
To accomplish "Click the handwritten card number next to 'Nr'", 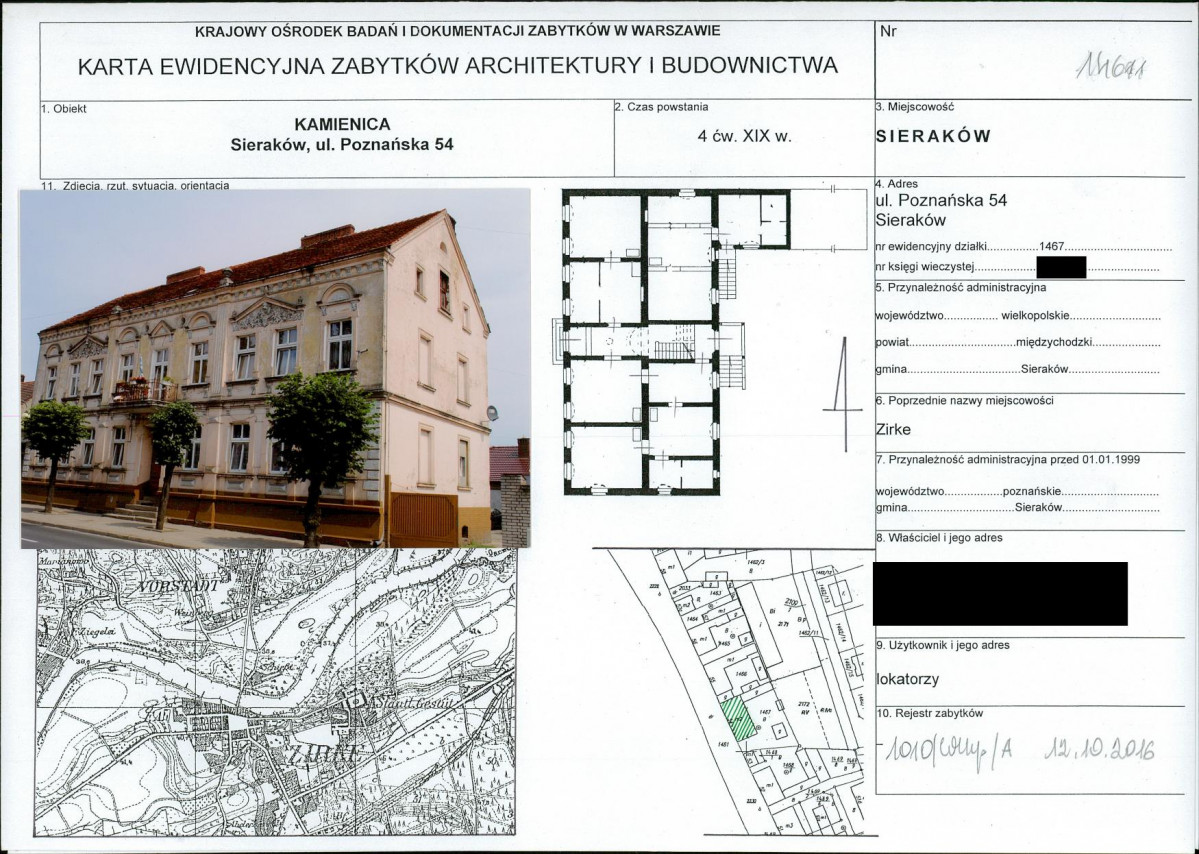I will tap(1110, 68).
